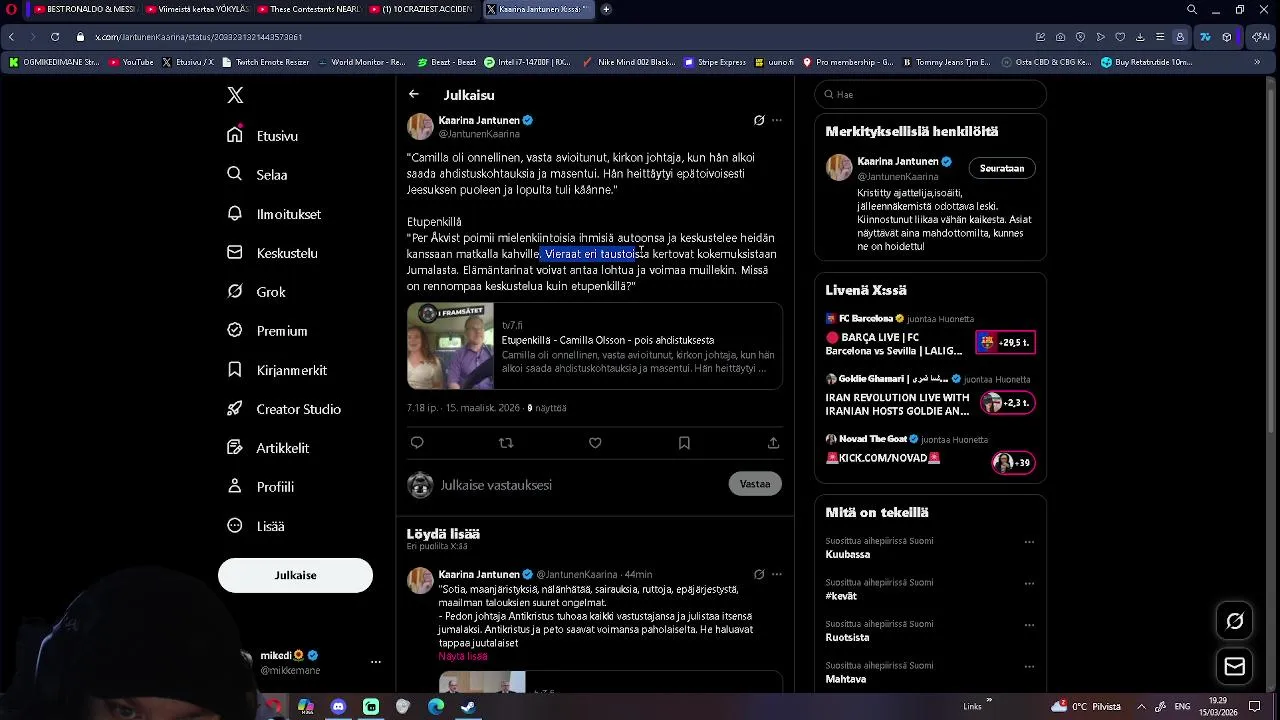Open account menu dots next to mikedi

(376, 662)
